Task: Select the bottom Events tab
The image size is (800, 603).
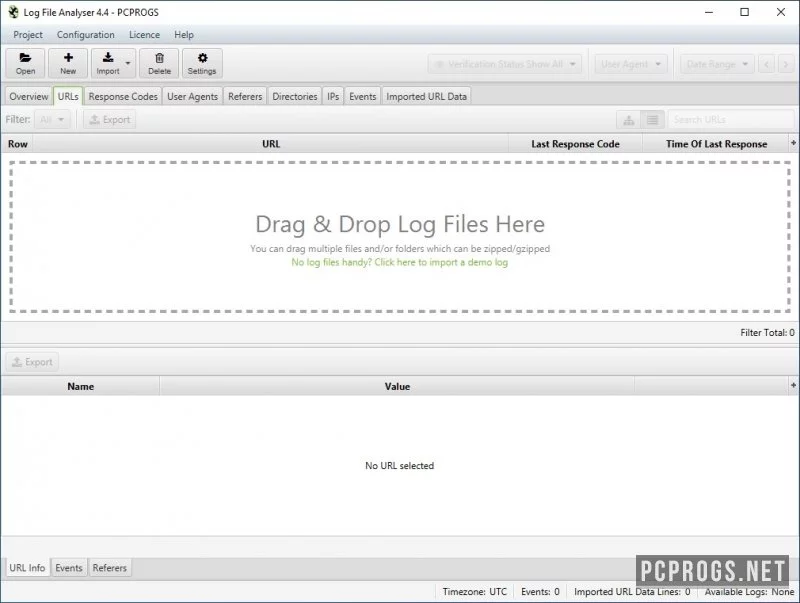Action: click(69, 568)
